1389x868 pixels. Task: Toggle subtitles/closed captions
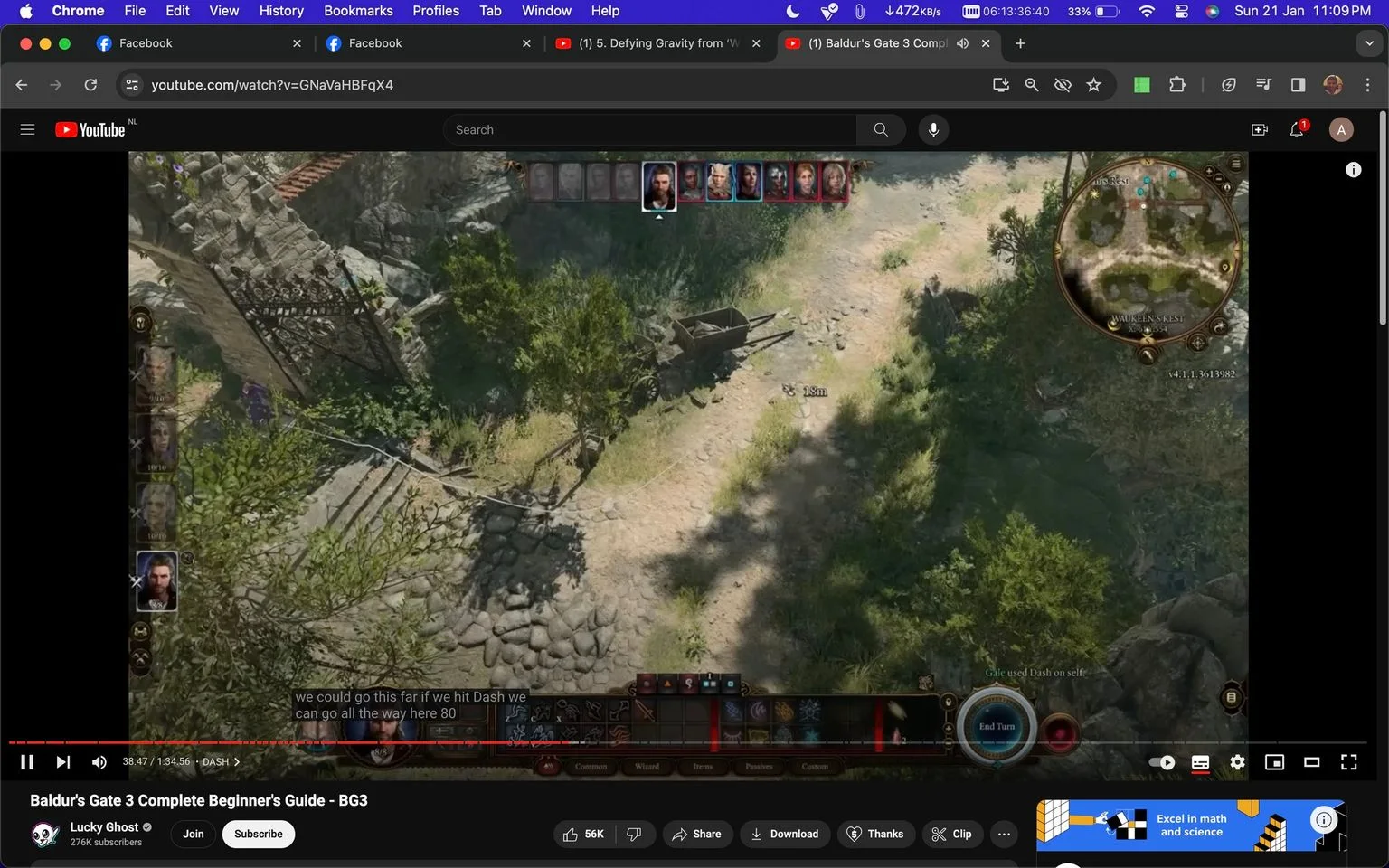pos(1200,762)
